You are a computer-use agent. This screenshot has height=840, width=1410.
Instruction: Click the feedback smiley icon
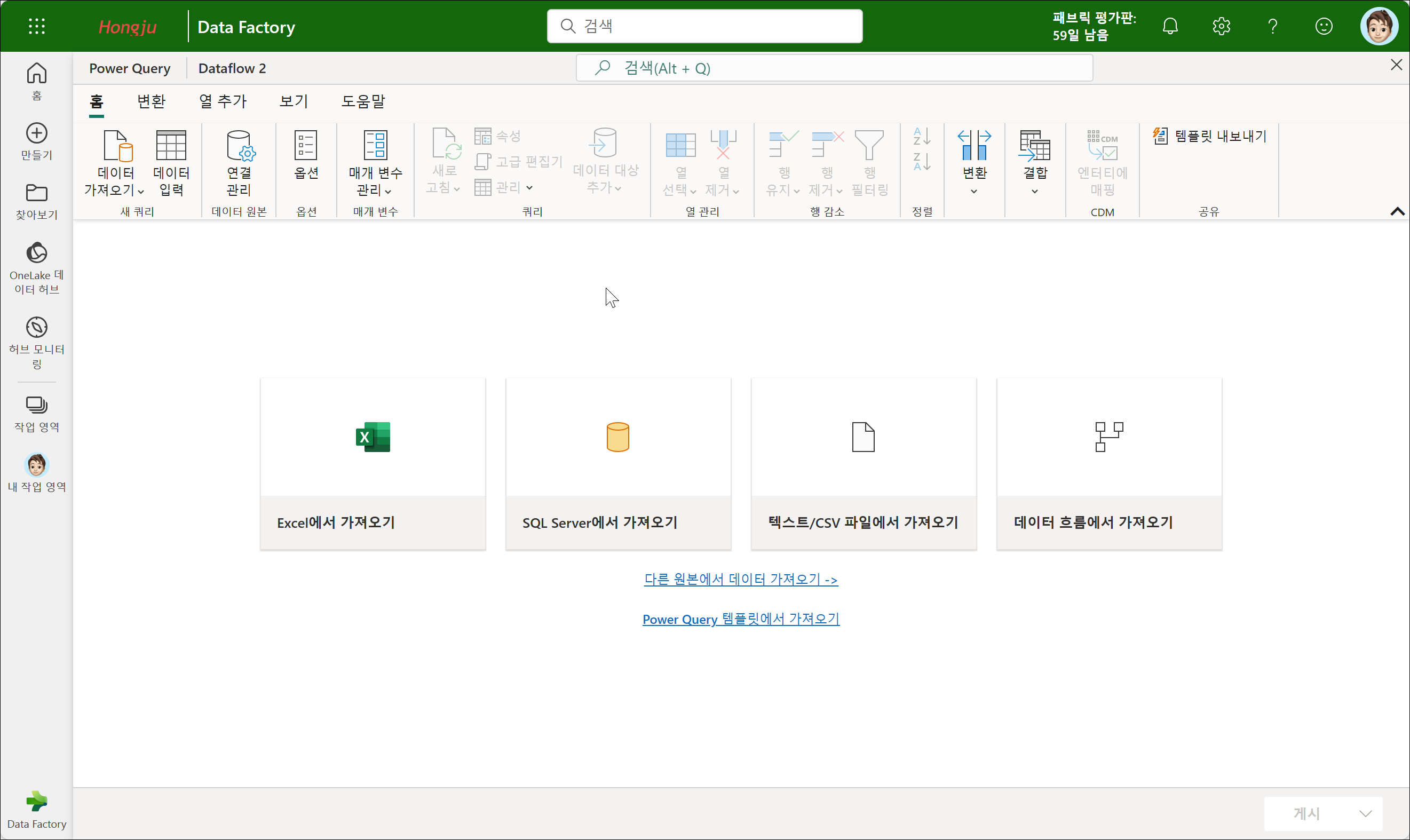pyautogui.click(x=1324, y=26)
